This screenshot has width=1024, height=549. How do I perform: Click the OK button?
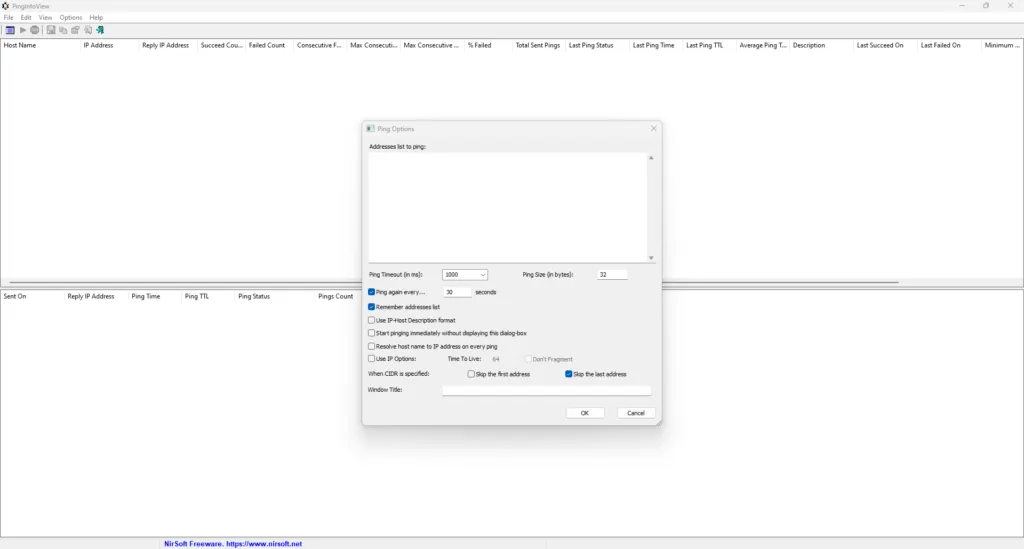(585, 413)
